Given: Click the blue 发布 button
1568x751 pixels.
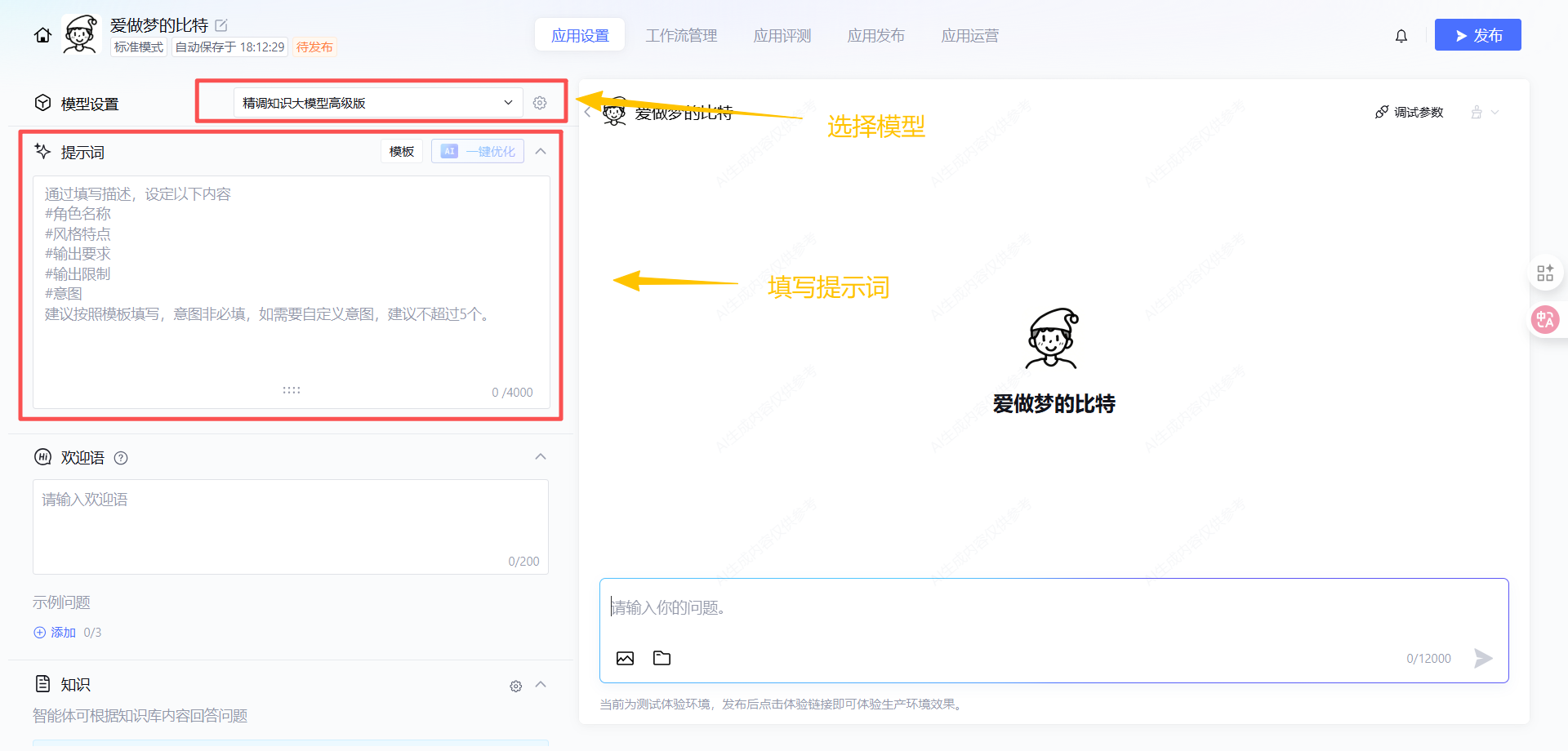Looking at the screenshot, I should [x=1477, y=35].
